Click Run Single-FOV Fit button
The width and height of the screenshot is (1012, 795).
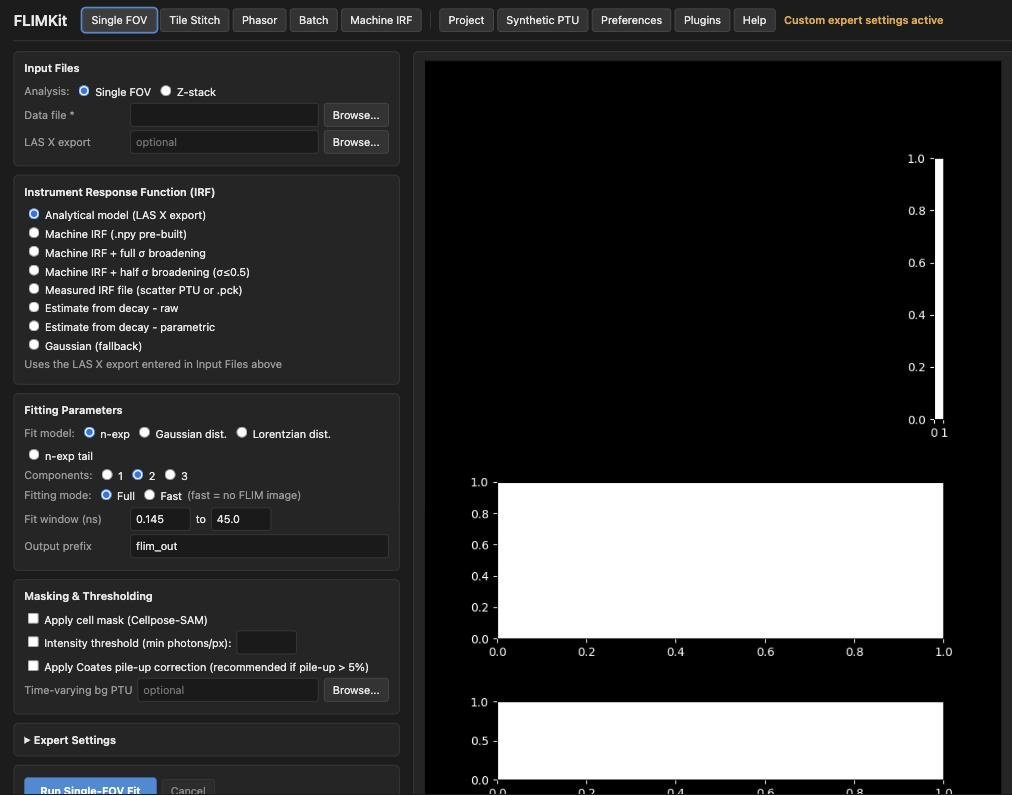(x=90, y=789)
